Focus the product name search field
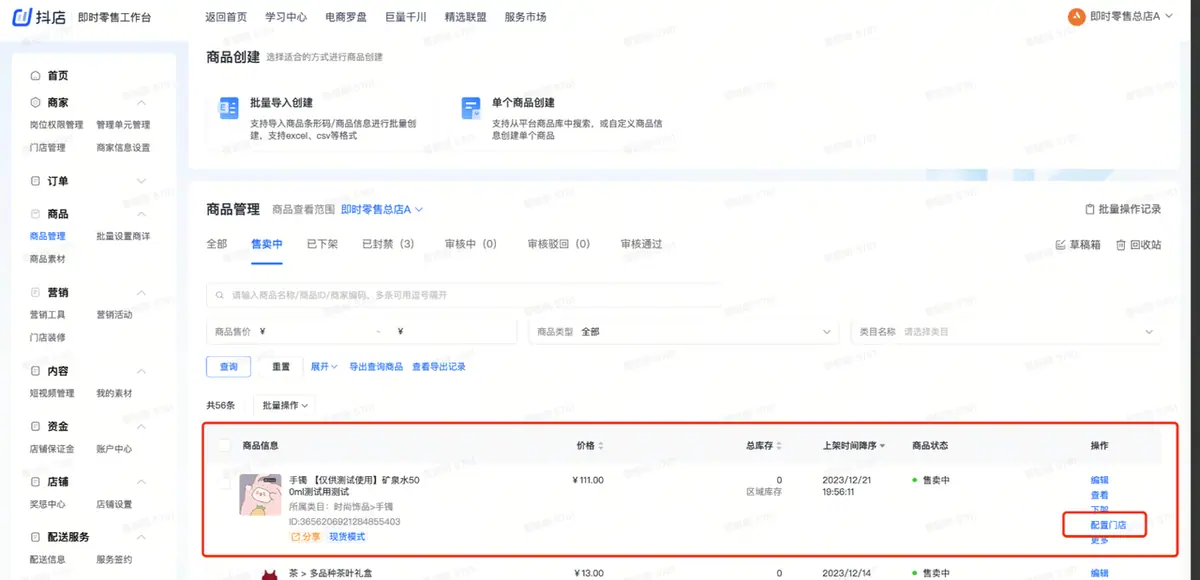The image size is (1200, 580). (x=465, y=295)
